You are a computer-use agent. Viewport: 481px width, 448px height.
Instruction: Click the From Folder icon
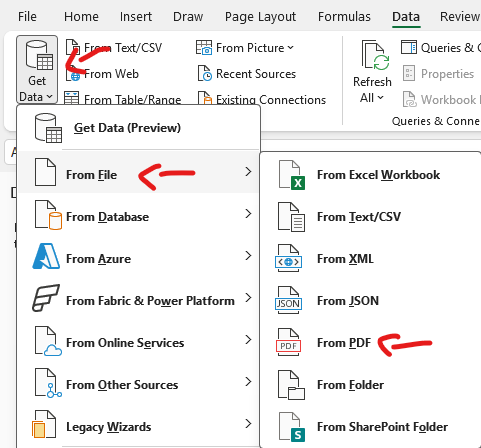tap(292, 385)
